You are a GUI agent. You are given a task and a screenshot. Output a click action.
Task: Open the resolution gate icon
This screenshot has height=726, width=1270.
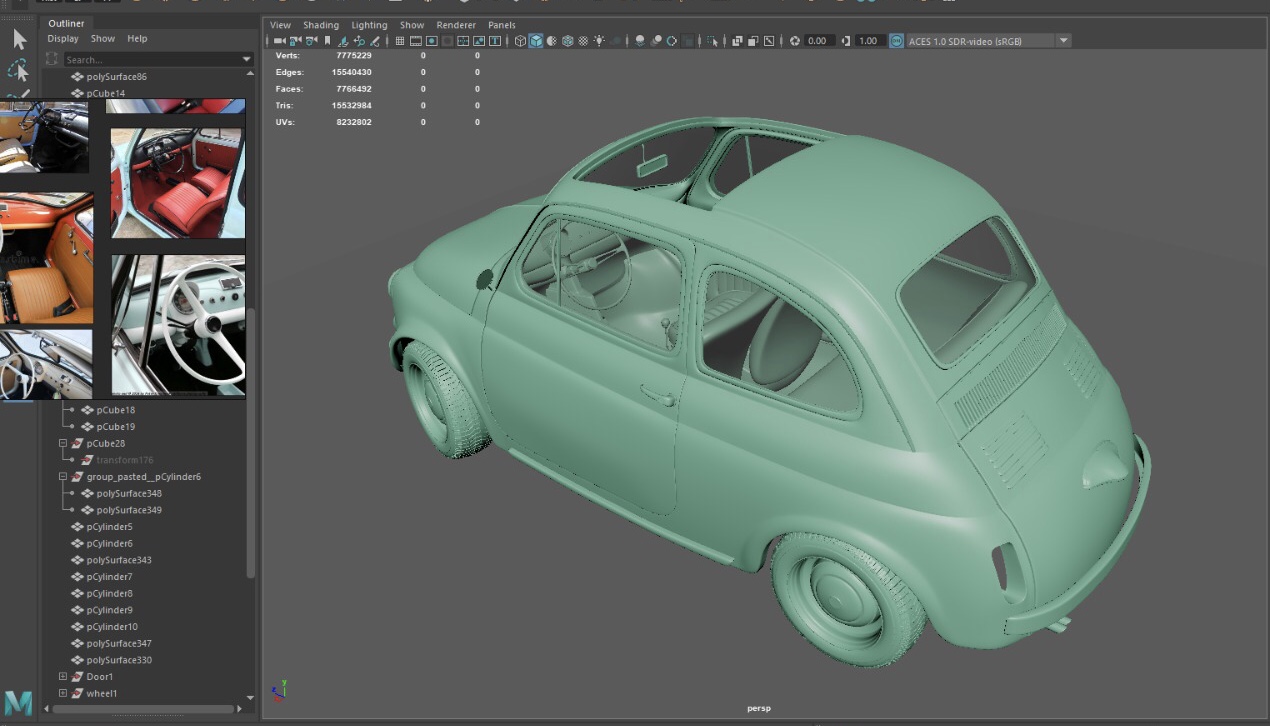point(431,41)
